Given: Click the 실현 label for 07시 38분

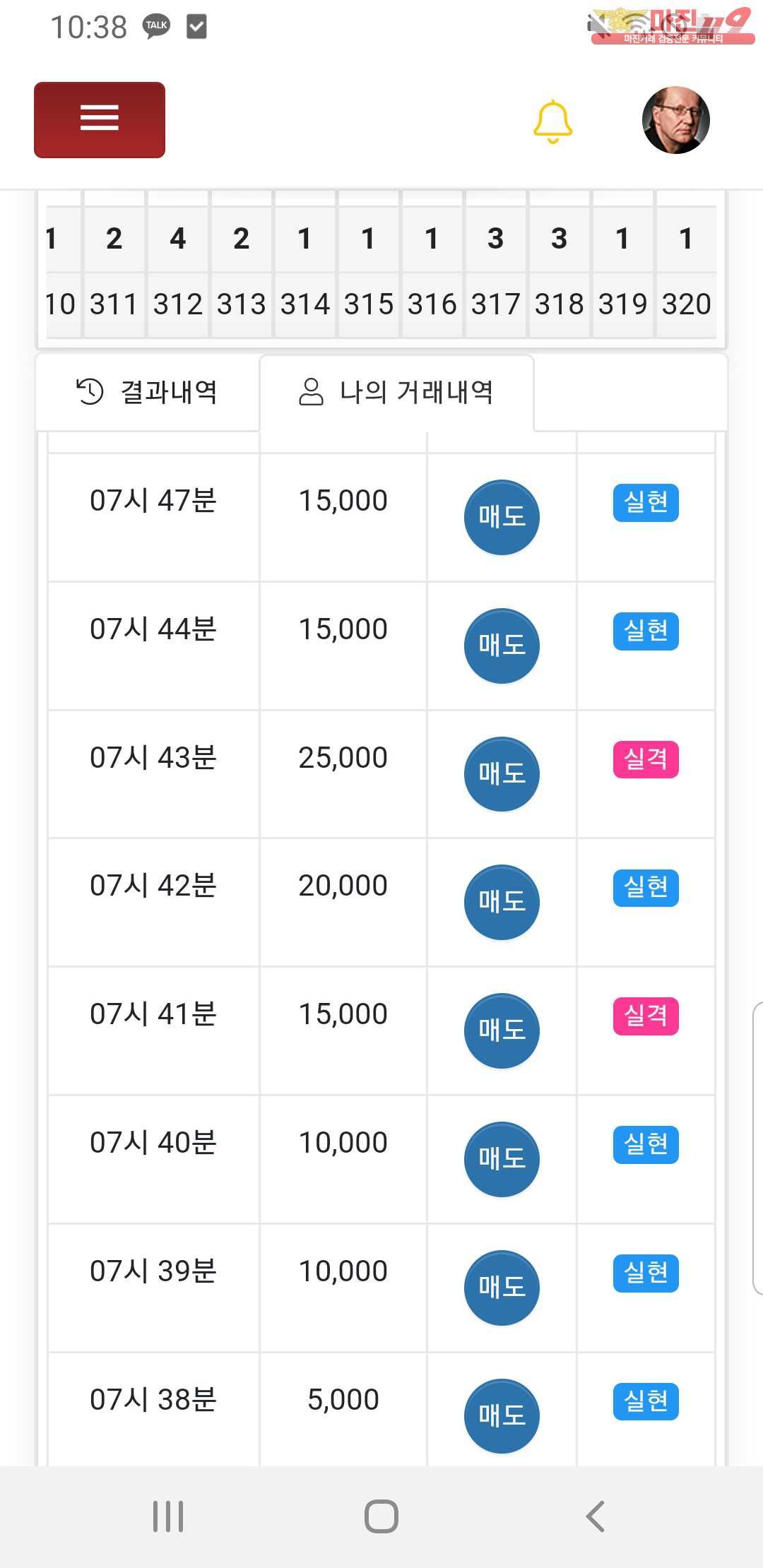Looking at the screenshot, I should point(646,1401).
